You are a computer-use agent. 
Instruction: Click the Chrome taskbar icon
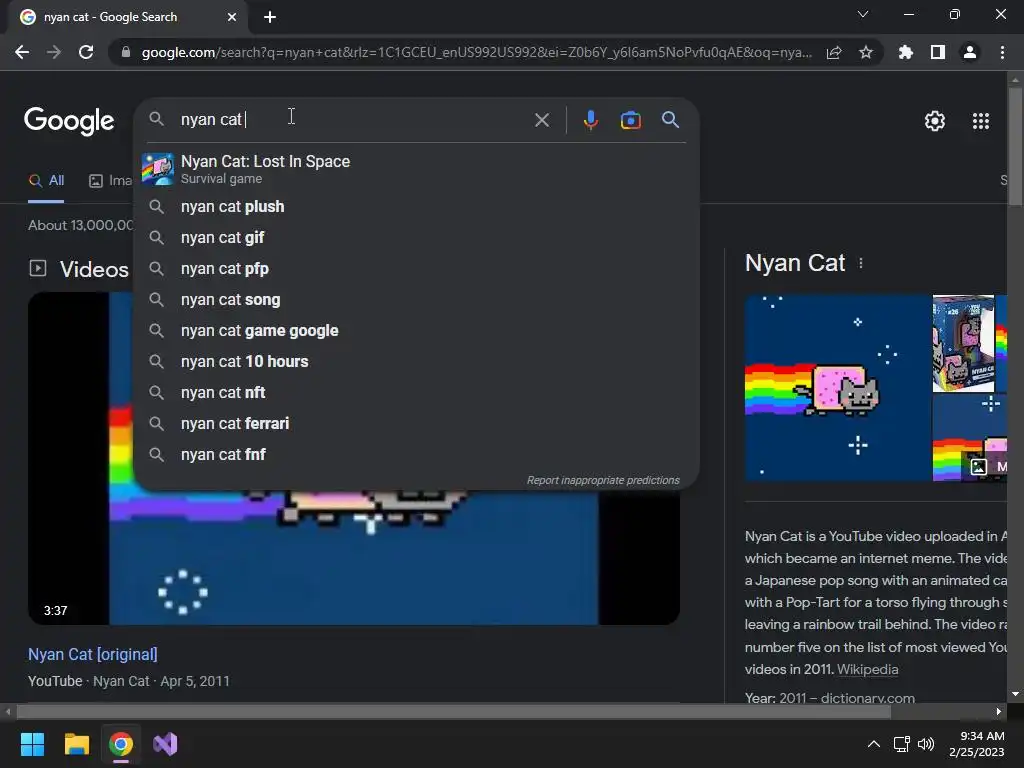tap(120, 744)
